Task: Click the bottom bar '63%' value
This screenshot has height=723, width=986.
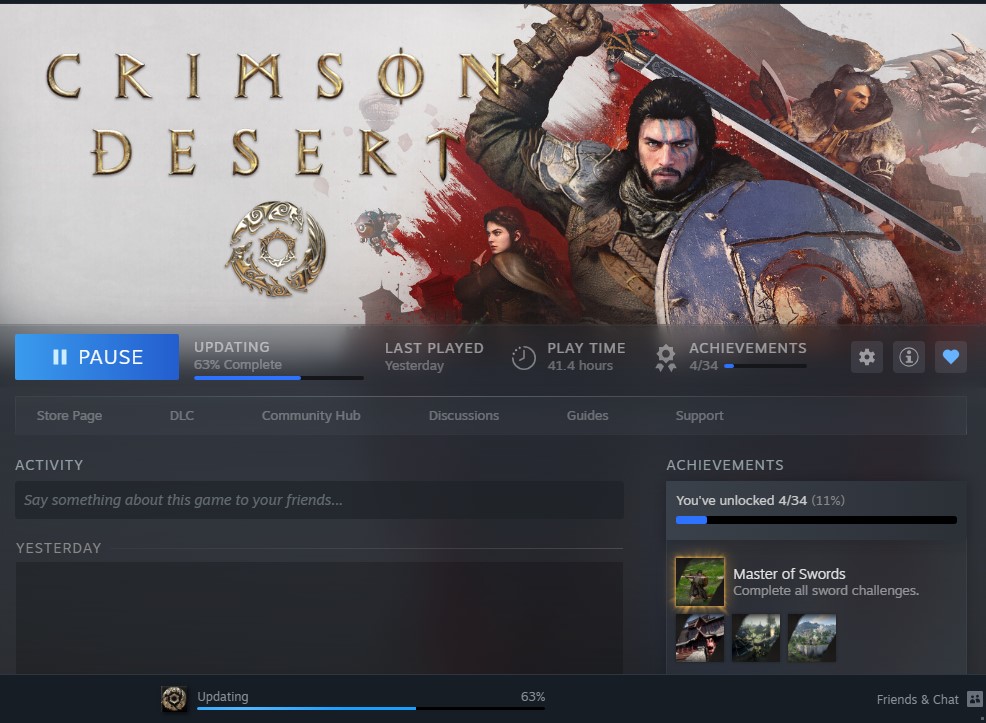Action: coord(533,697)
